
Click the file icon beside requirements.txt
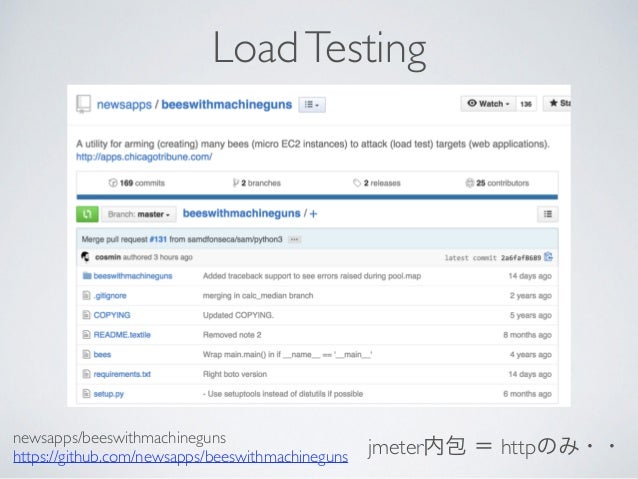(x=86, y=374)
